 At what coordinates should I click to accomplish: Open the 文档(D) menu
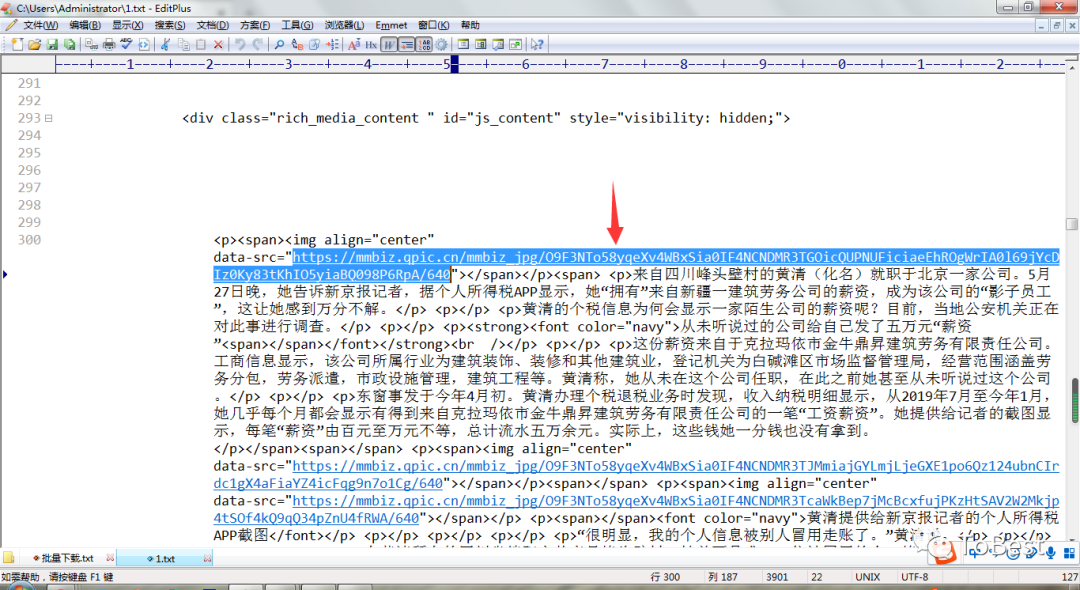tap(212, 25)
